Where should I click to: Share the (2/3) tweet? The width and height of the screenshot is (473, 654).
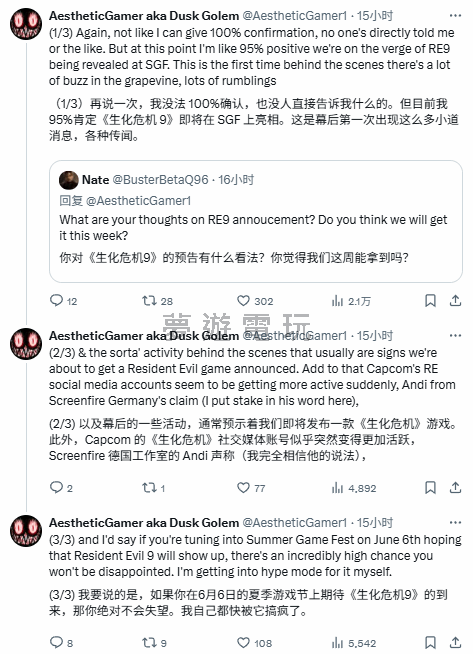point(455,488)
